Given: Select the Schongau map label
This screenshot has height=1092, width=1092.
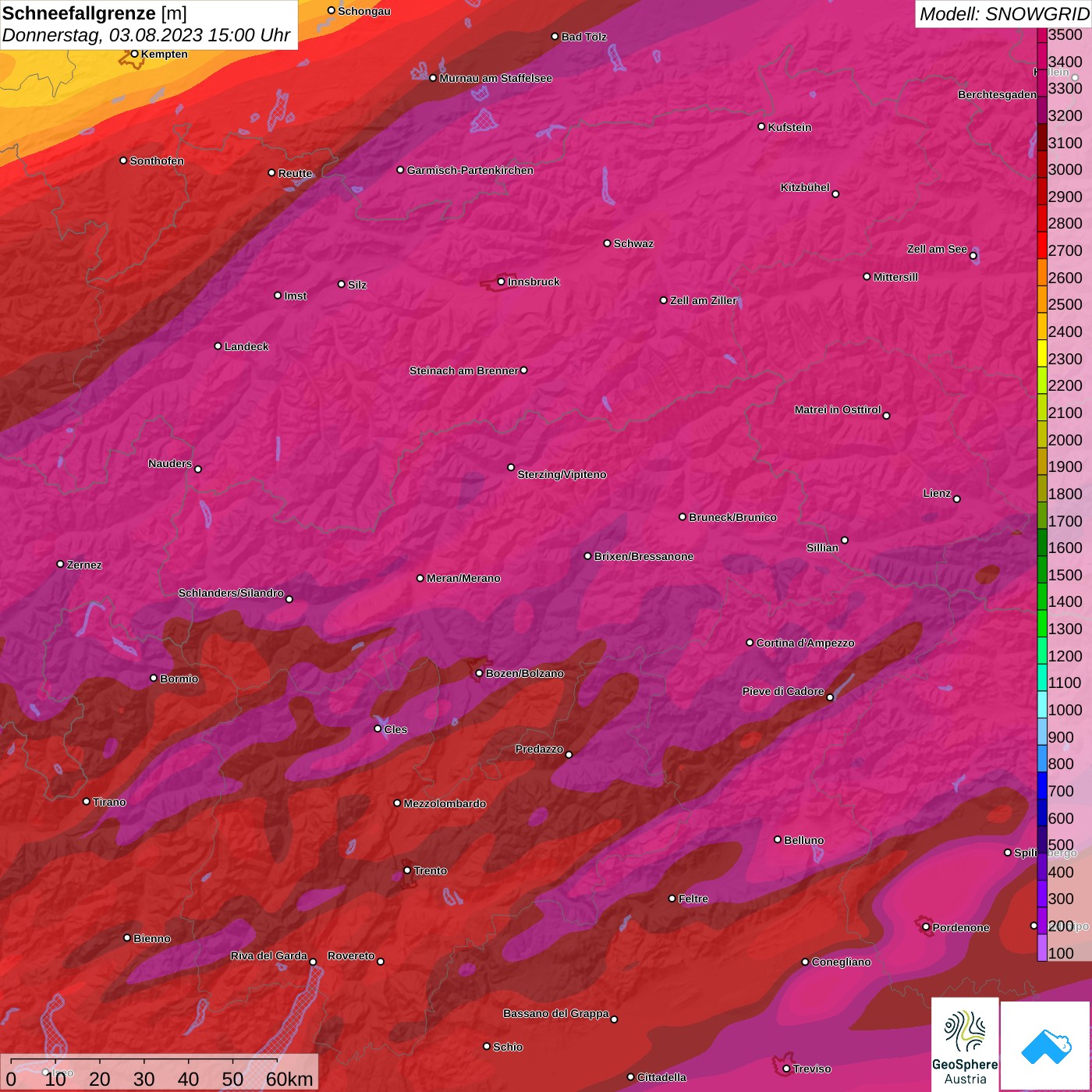Looking at the screenshot, I should (364, 11).
